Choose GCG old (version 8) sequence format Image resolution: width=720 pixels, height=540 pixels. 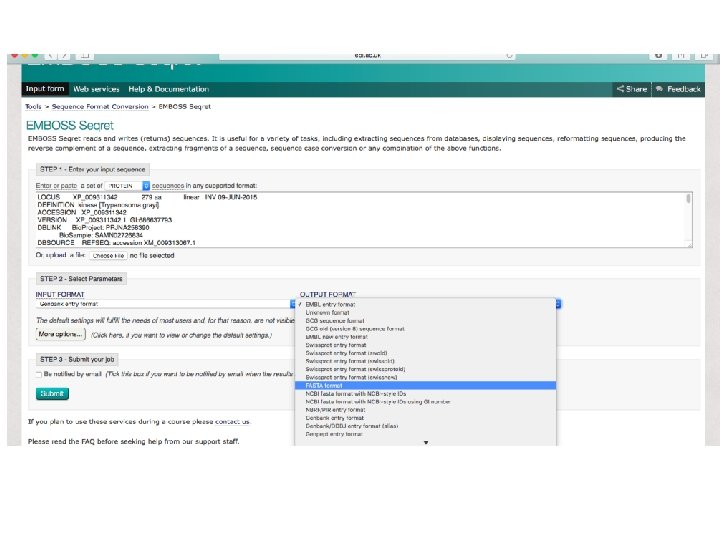425,329
